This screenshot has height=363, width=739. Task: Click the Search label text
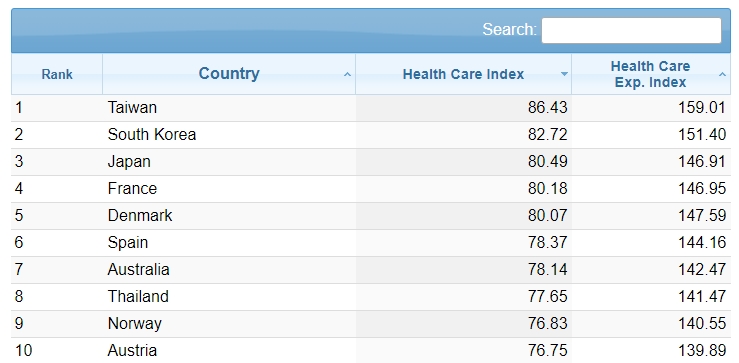509,30
